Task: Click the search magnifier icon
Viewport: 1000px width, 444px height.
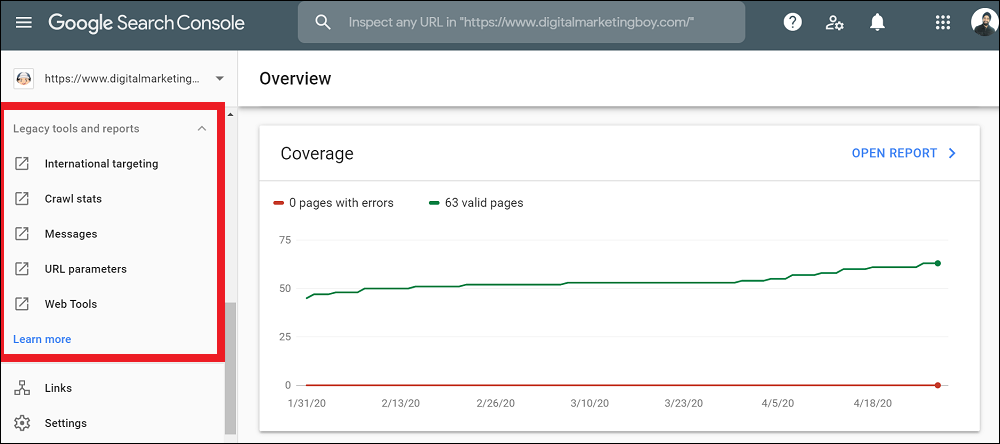Action: [x=323, y=22]
